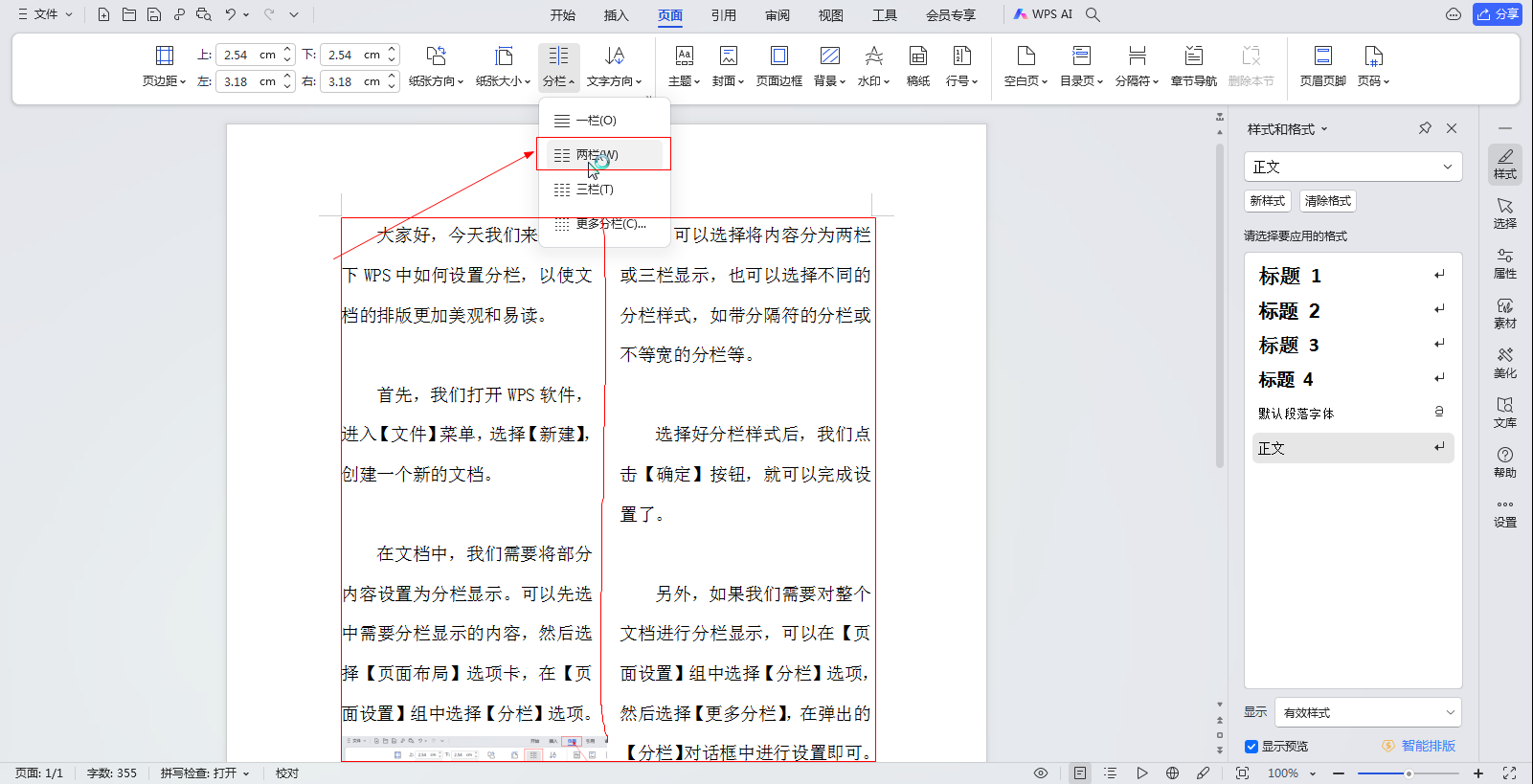The height and width of the screenshot is (784, 1533).
Task: Open the 属性 sidebar tool
Action: pos(1505,263)
